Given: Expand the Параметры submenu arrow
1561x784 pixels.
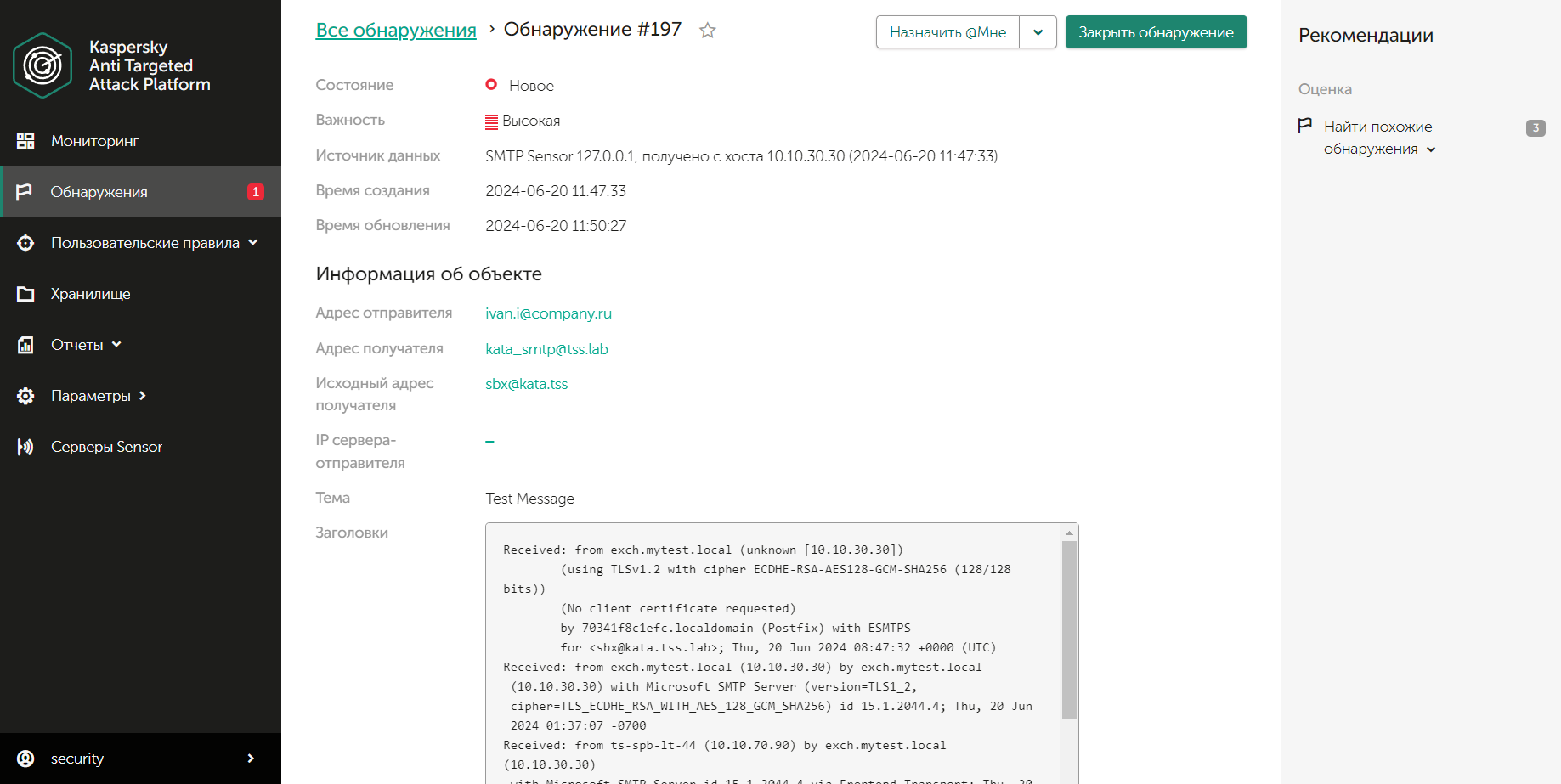Looking at the screenshot, I should tap(142, 396).
